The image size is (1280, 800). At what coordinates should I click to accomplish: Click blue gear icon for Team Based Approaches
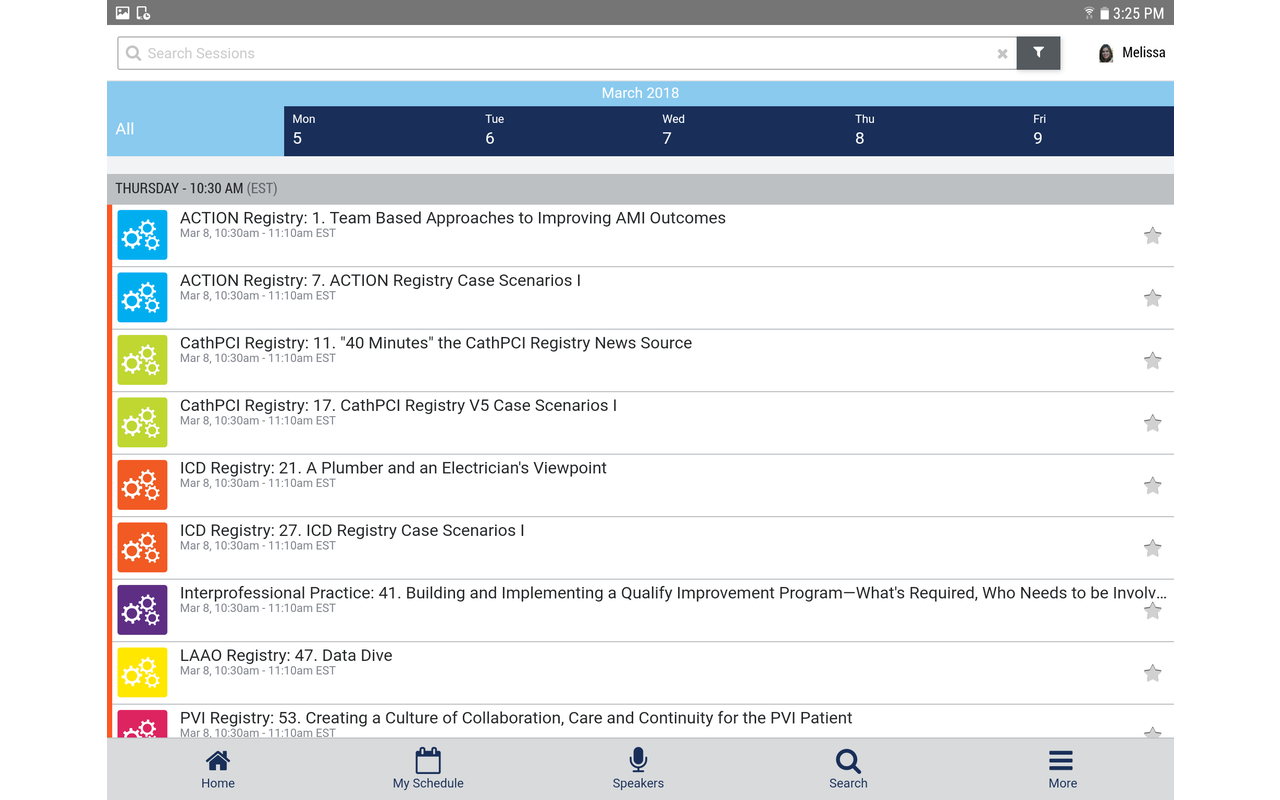tap(142, 235)
